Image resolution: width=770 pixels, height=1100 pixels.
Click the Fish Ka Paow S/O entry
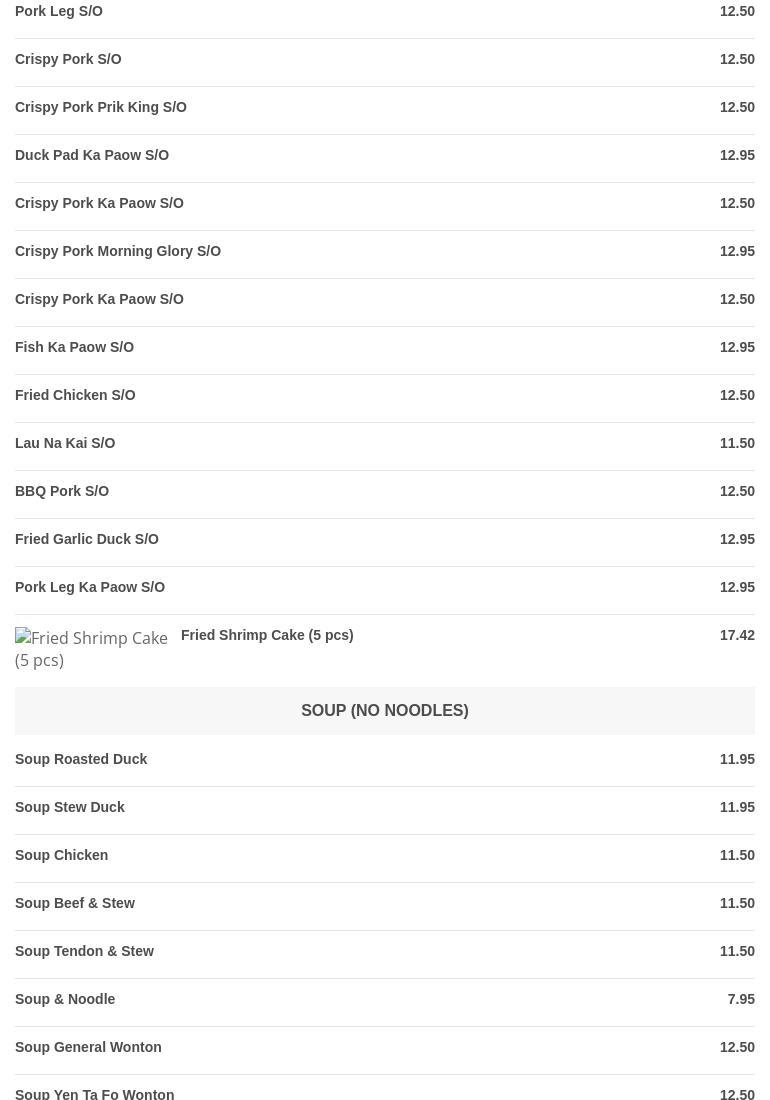75,348
